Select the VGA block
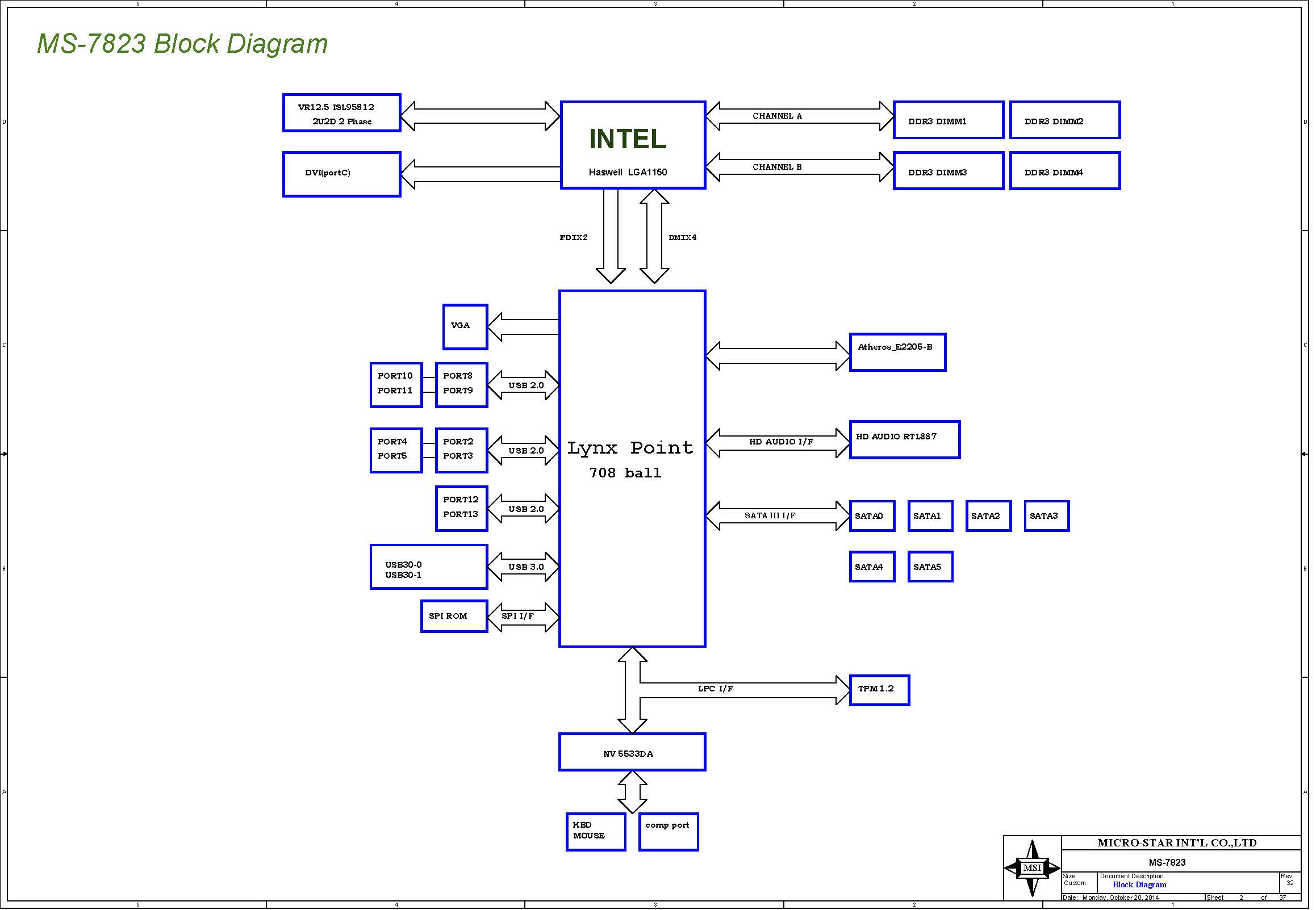Screen dimensions: 1316x910 (x=465, y=327)
